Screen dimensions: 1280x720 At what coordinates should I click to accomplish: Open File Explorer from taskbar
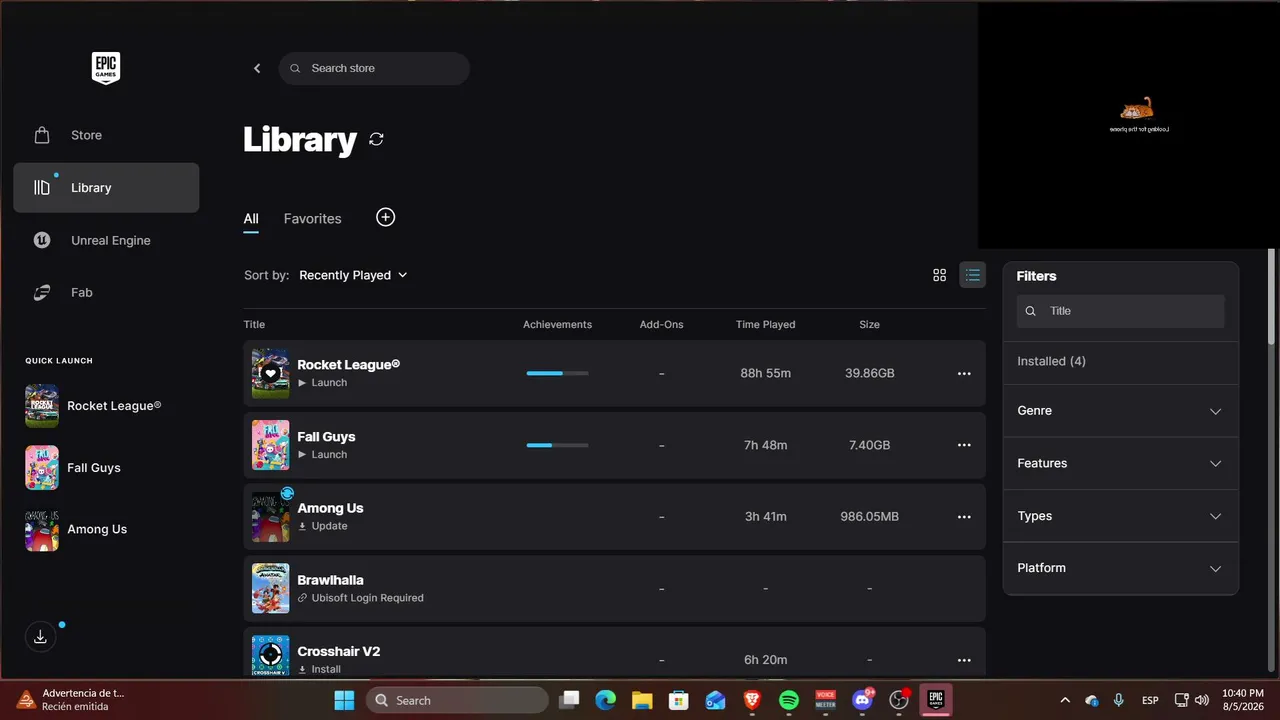pos(642,700)
